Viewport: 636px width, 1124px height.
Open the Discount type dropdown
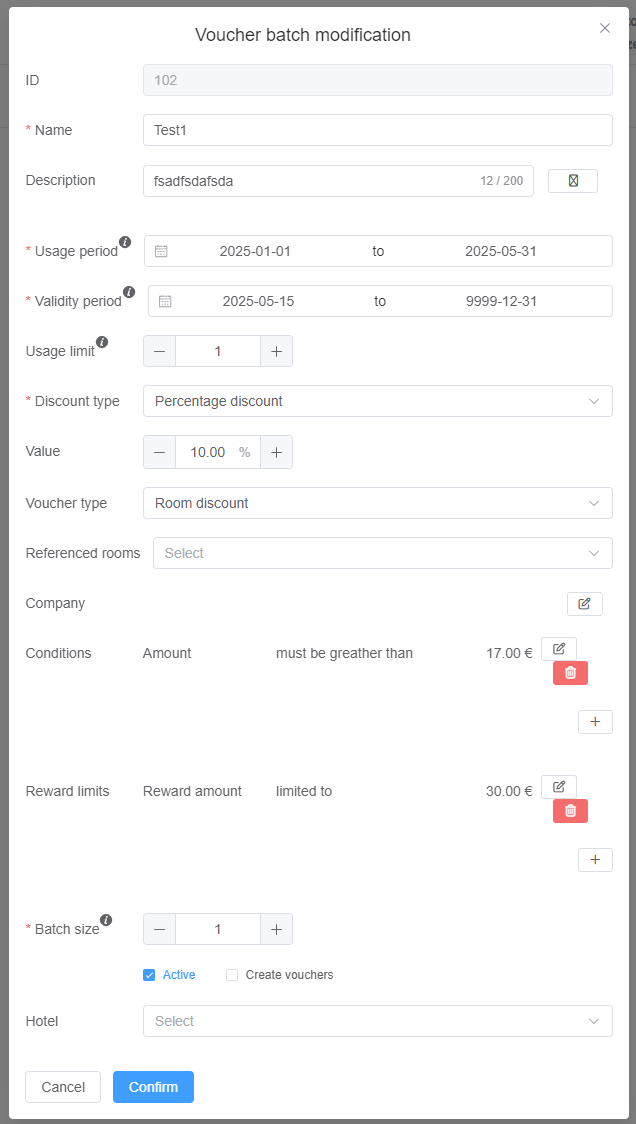377,401
